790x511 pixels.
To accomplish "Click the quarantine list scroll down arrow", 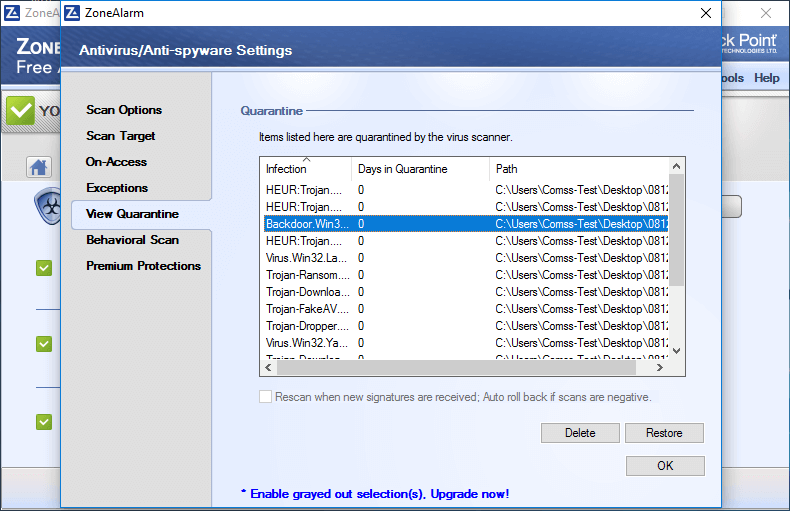I will 676,351.
